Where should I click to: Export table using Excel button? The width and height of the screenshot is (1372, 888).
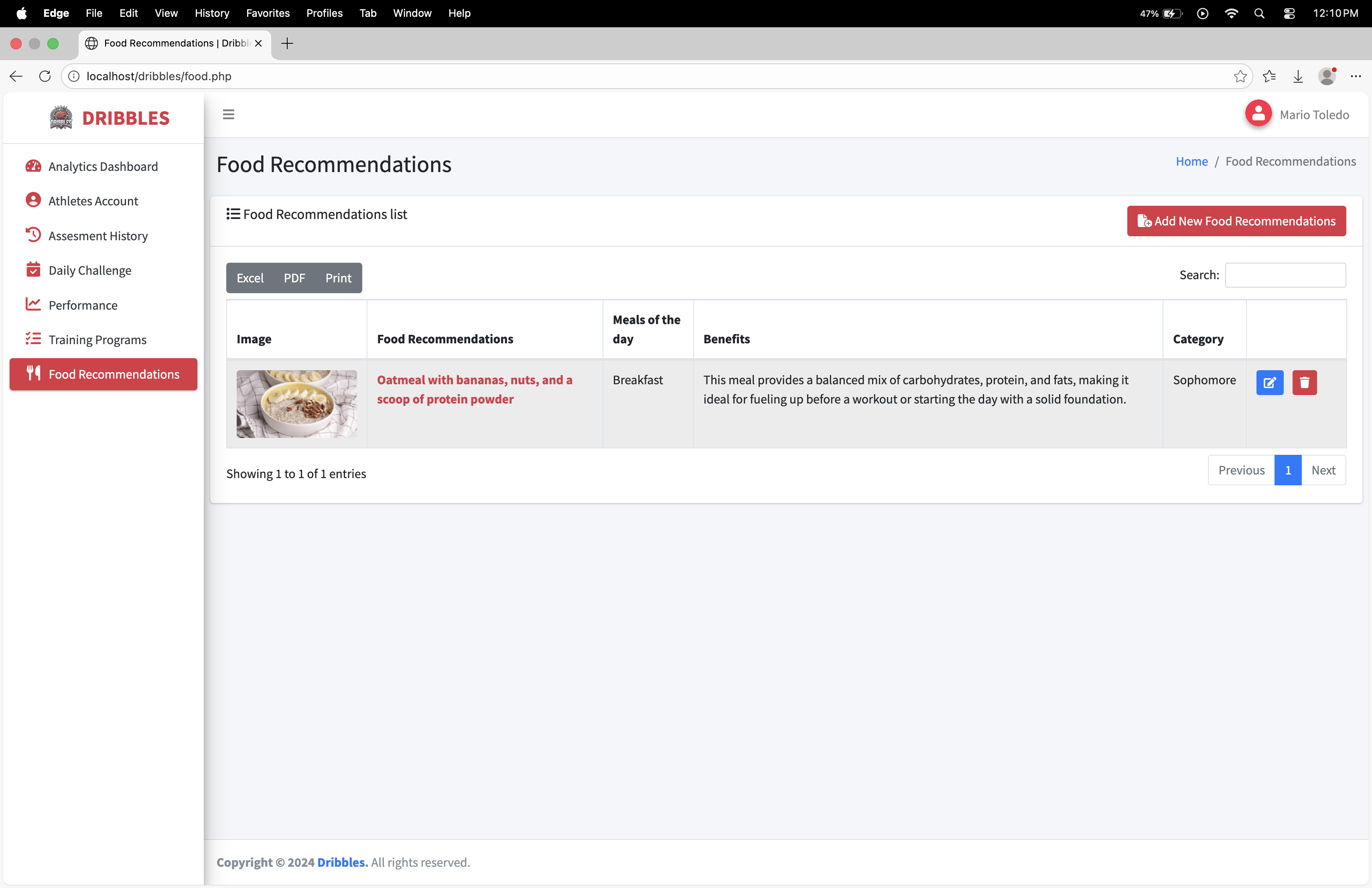250,278
